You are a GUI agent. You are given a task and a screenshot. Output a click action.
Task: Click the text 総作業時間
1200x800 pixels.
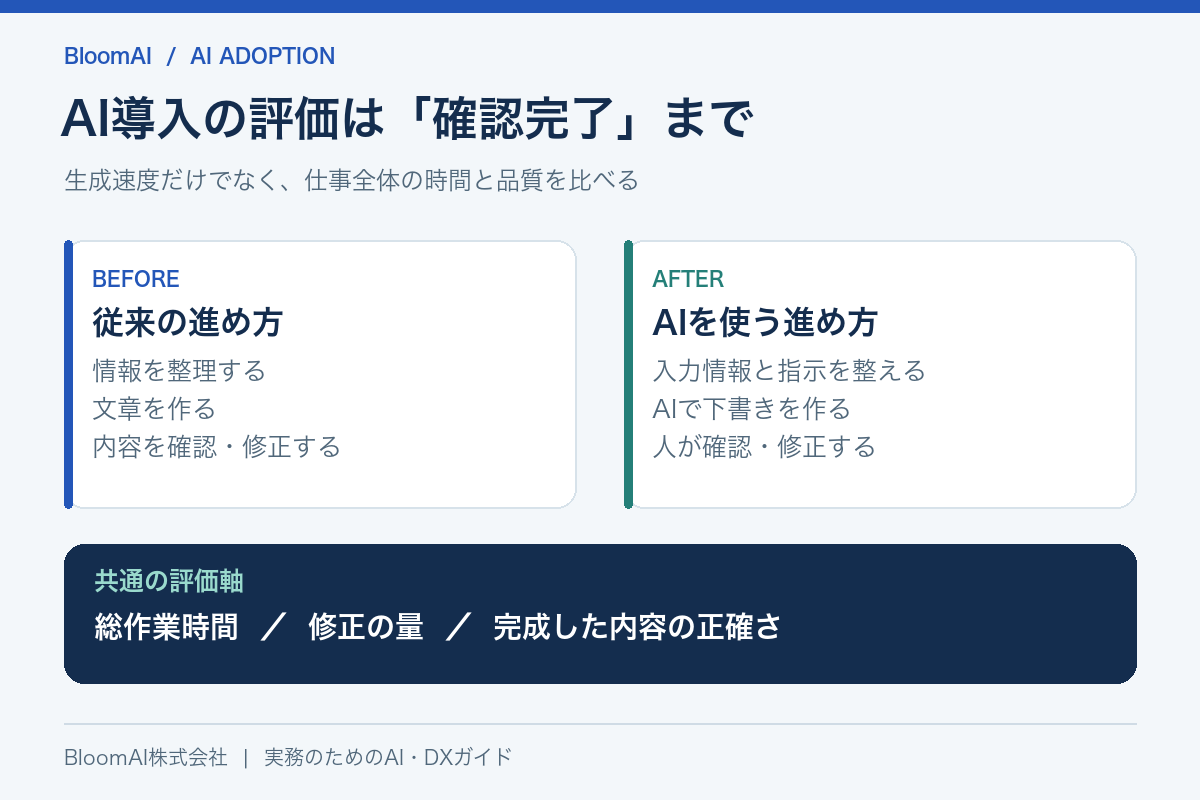click(x=166, y=627)
